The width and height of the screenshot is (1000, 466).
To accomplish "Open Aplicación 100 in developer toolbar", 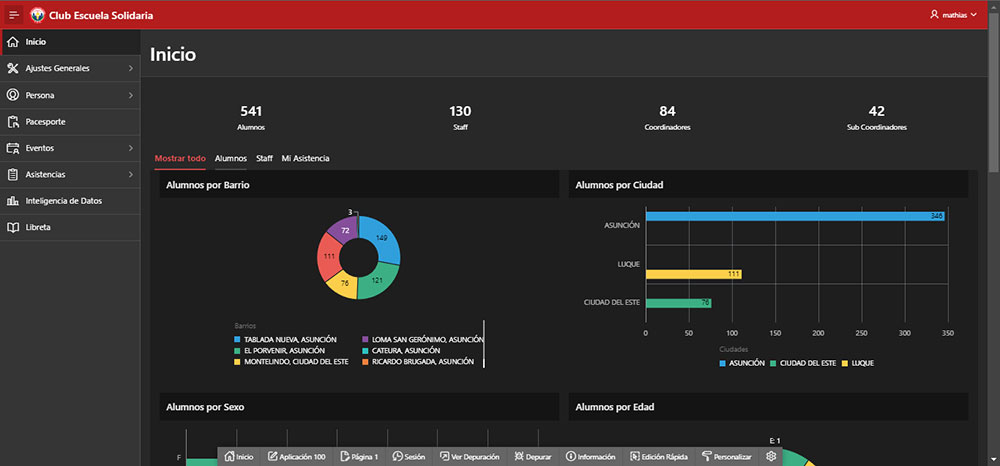I will [297, 456].
